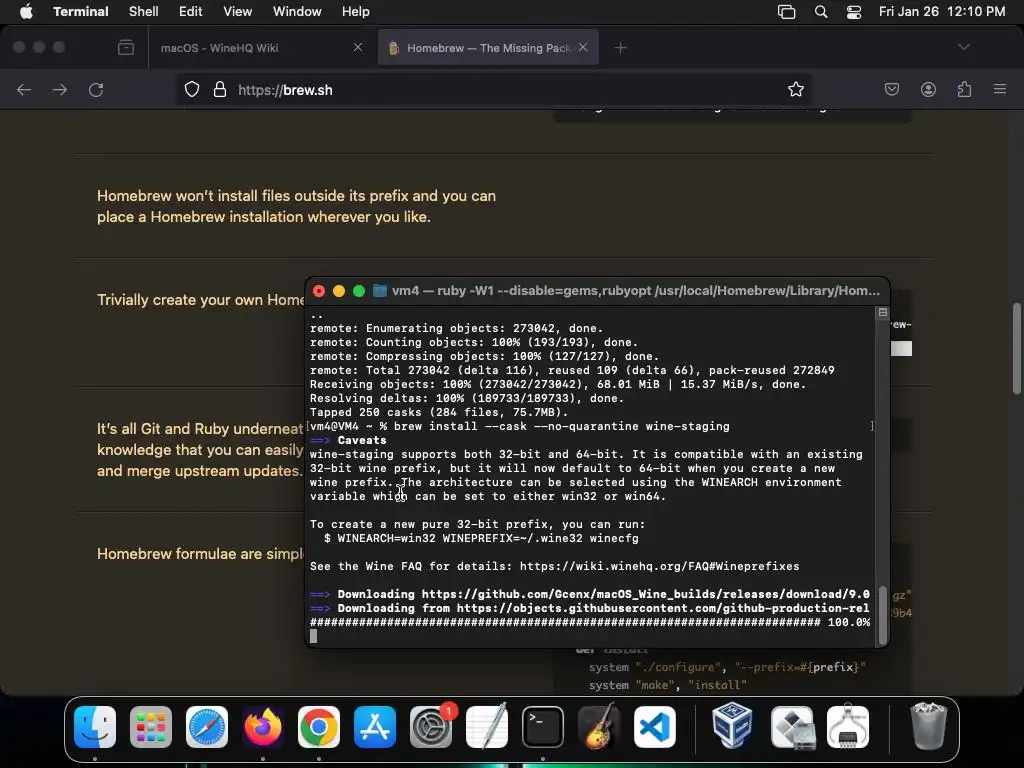Open Launchpad from the Dock
Screen dimensions: 1024x768
point(151,727)
